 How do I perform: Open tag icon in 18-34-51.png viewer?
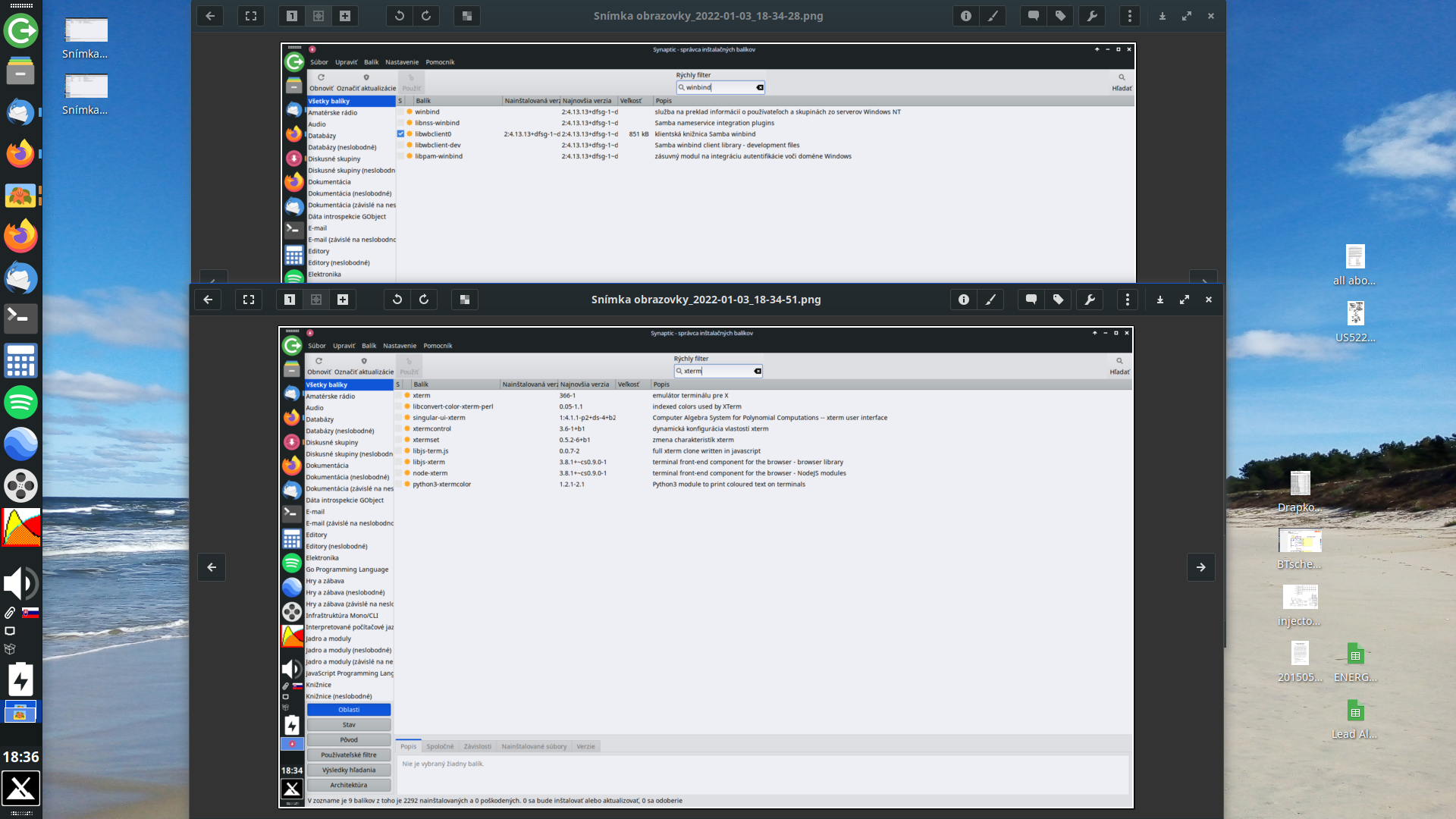[x=1058, y=300]
